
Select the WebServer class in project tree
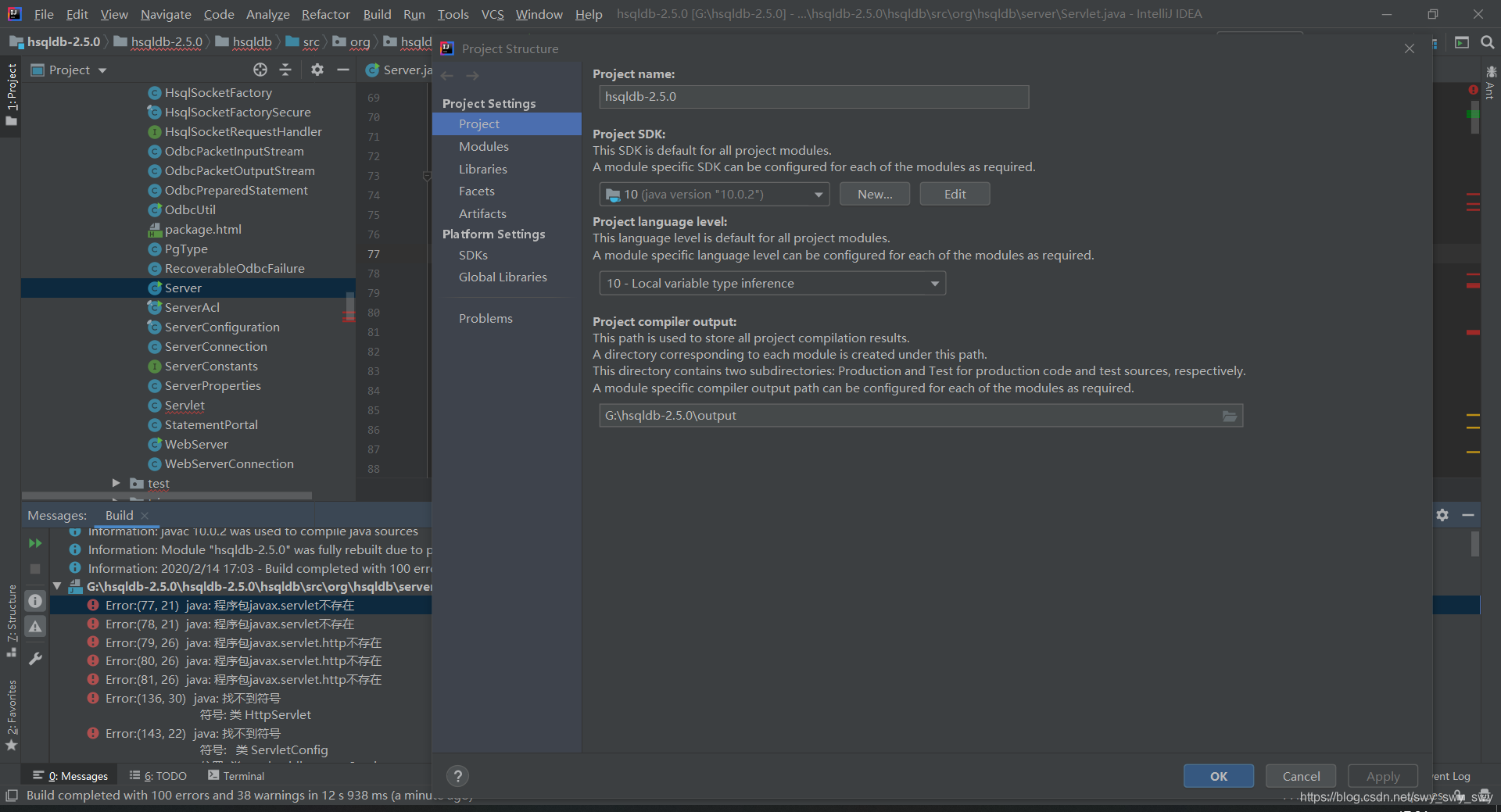click(x=196, y=444)
